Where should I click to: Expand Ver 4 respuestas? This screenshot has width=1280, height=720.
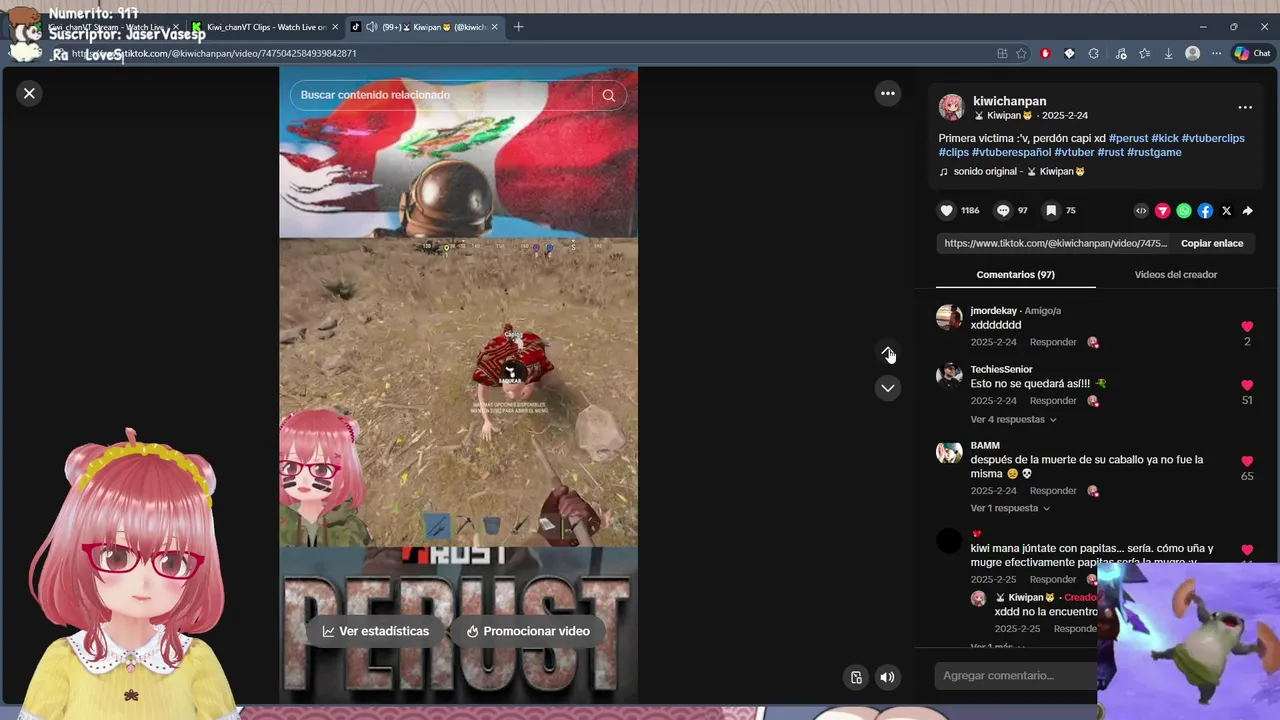[1013, 419]
